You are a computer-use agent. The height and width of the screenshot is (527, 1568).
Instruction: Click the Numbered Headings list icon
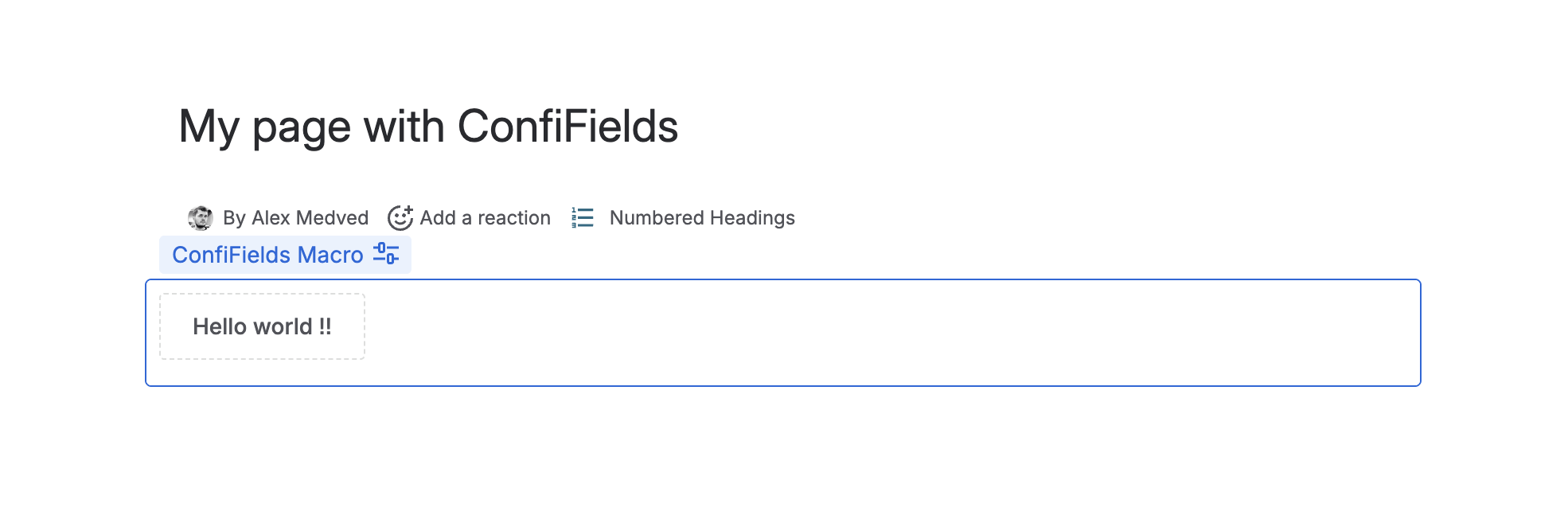(583, 217)
